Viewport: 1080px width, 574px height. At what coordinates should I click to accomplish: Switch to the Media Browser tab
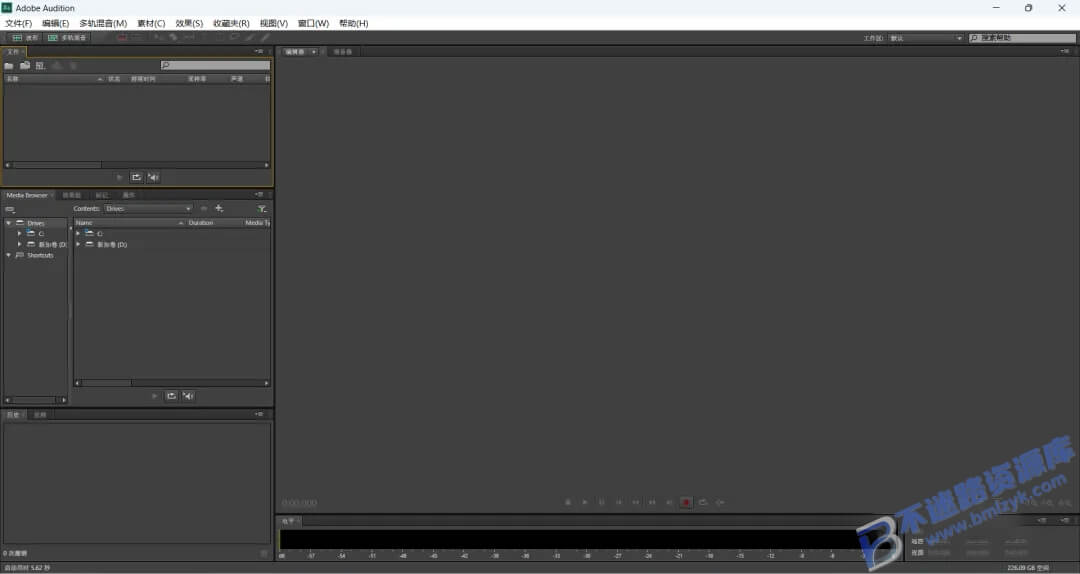coord(27,195)
